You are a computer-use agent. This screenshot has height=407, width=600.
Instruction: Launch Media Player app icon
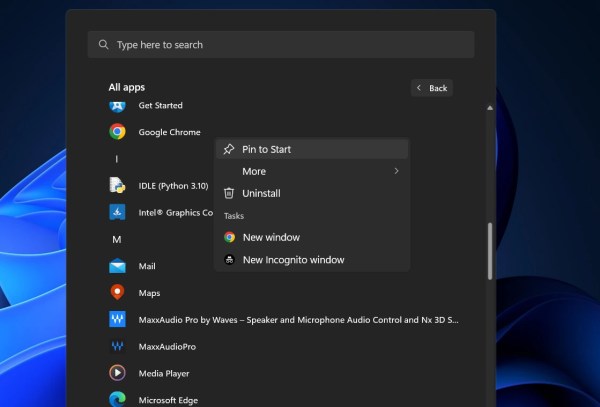pyautogui.click(x=117, y=373)
